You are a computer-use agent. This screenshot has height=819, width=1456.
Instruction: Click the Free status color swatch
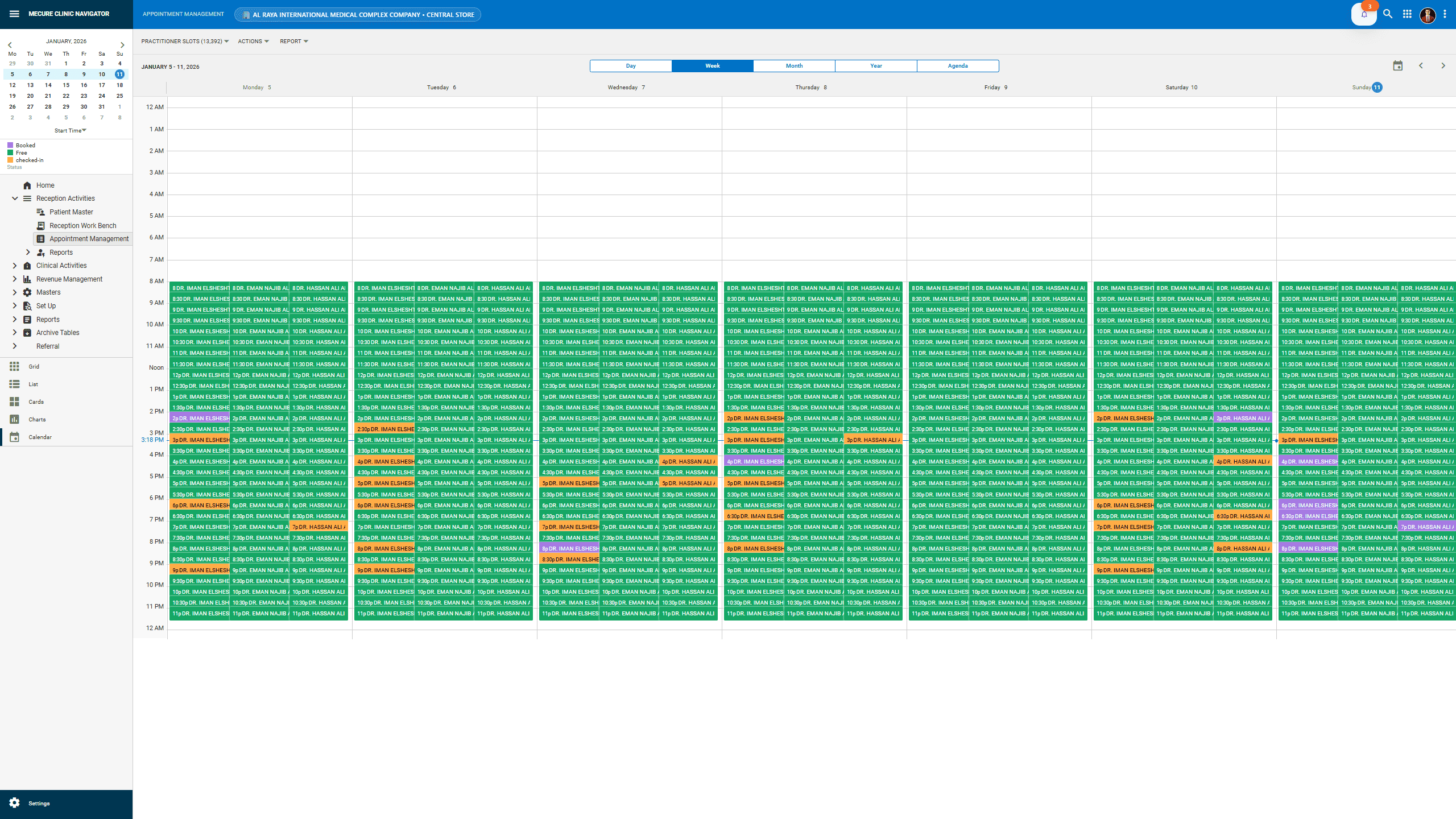pyautogui.click(x=10, y=152)
